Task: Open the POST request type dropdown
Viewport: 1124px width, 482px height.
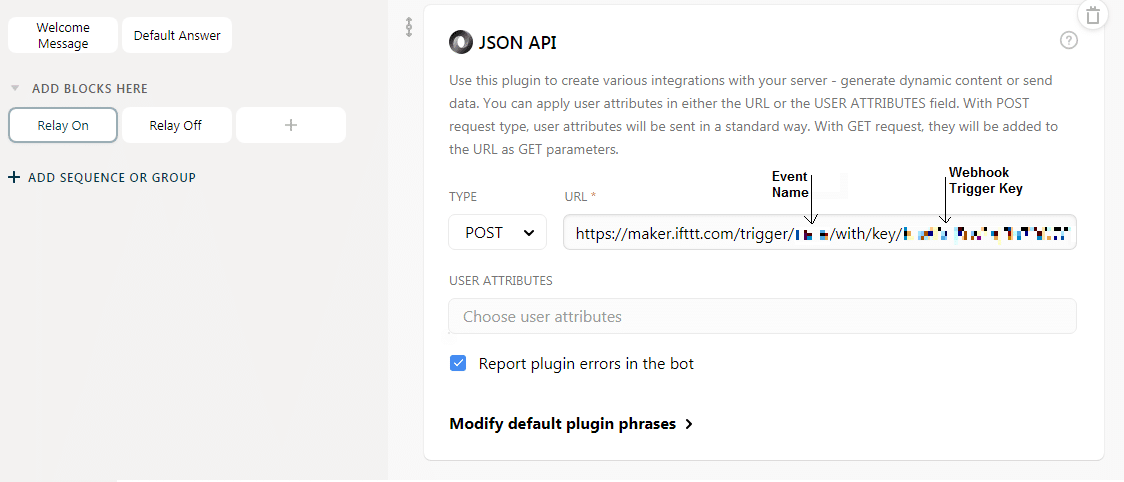Action: tap(497, 232)
